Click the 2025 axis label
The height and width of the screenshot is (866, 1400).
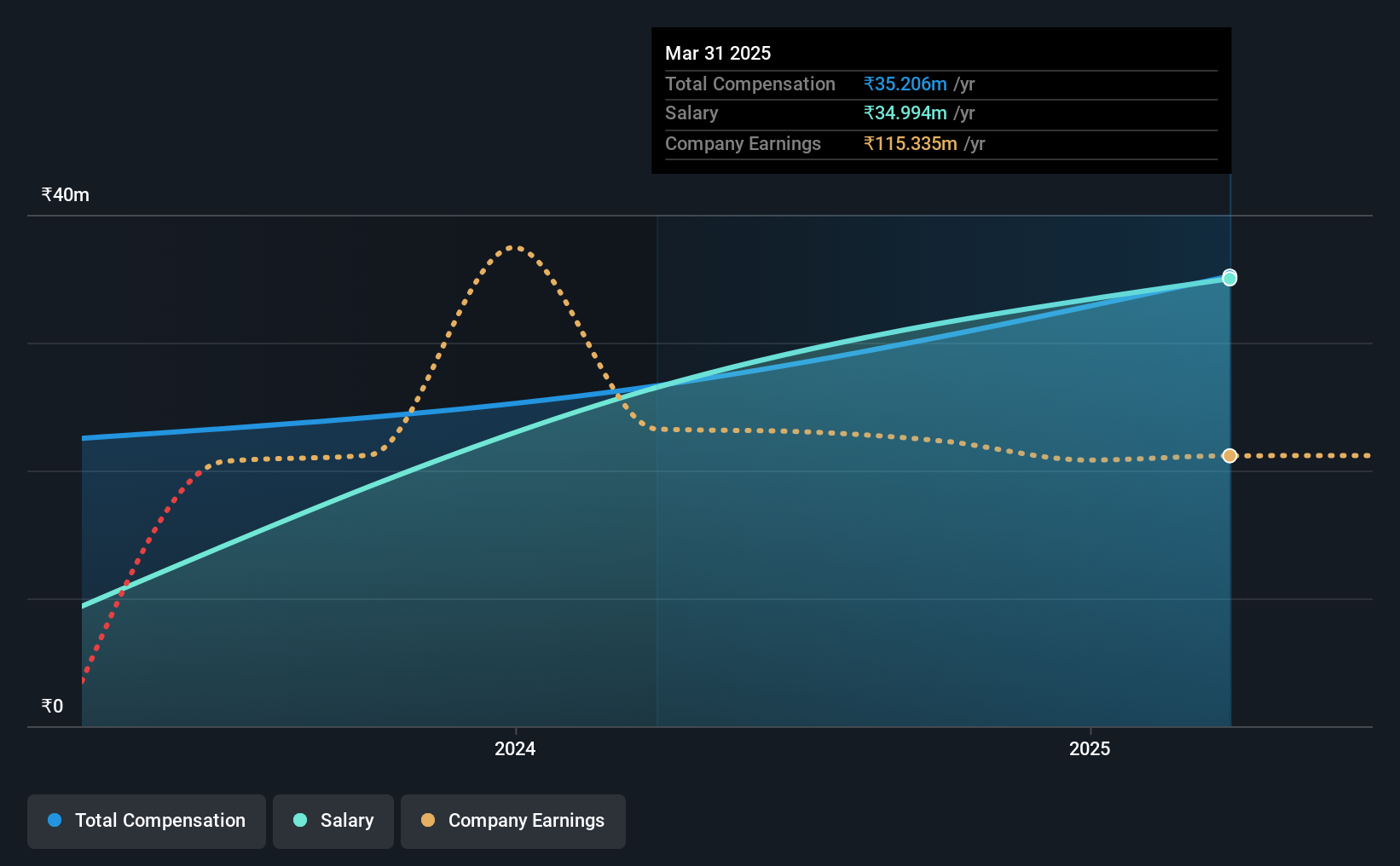(x=1090, y=748)
